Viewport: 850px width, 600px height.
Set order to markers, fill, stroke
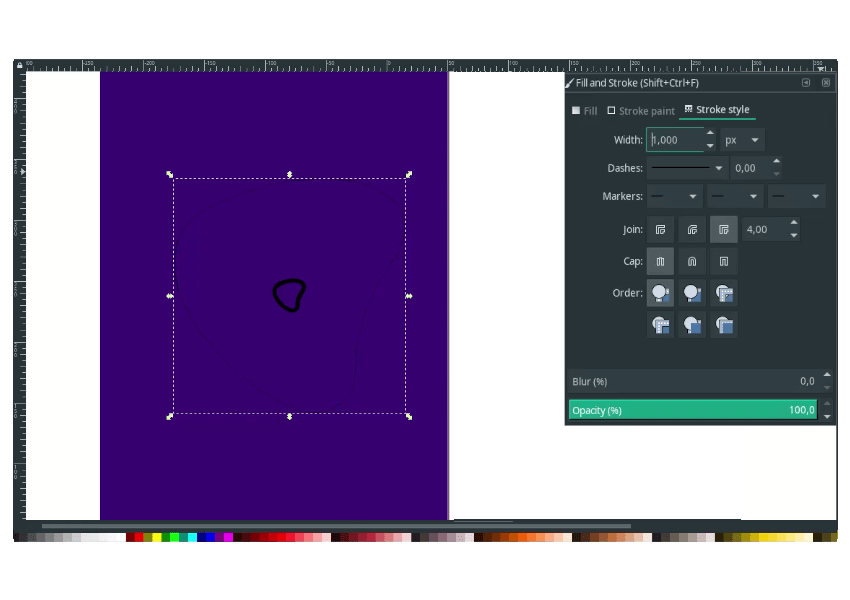(x=660, y=325)
